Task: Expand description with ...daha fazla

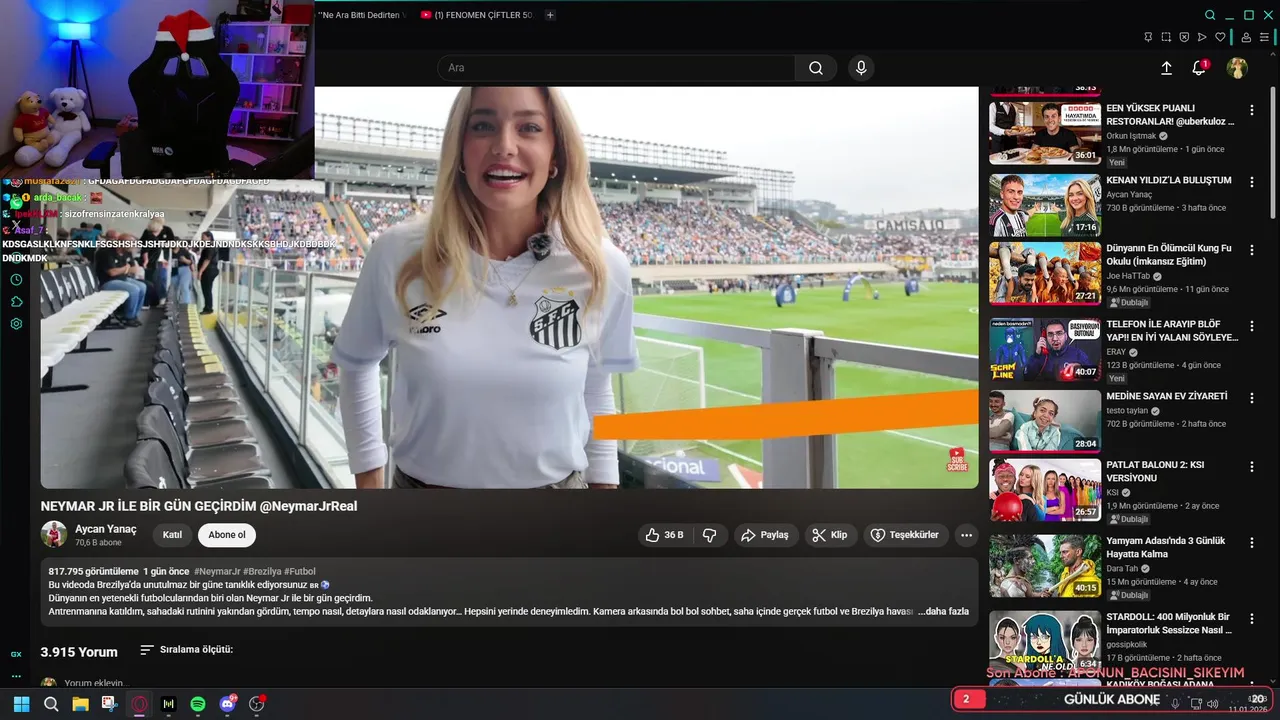Action: (x=944, y=611)
